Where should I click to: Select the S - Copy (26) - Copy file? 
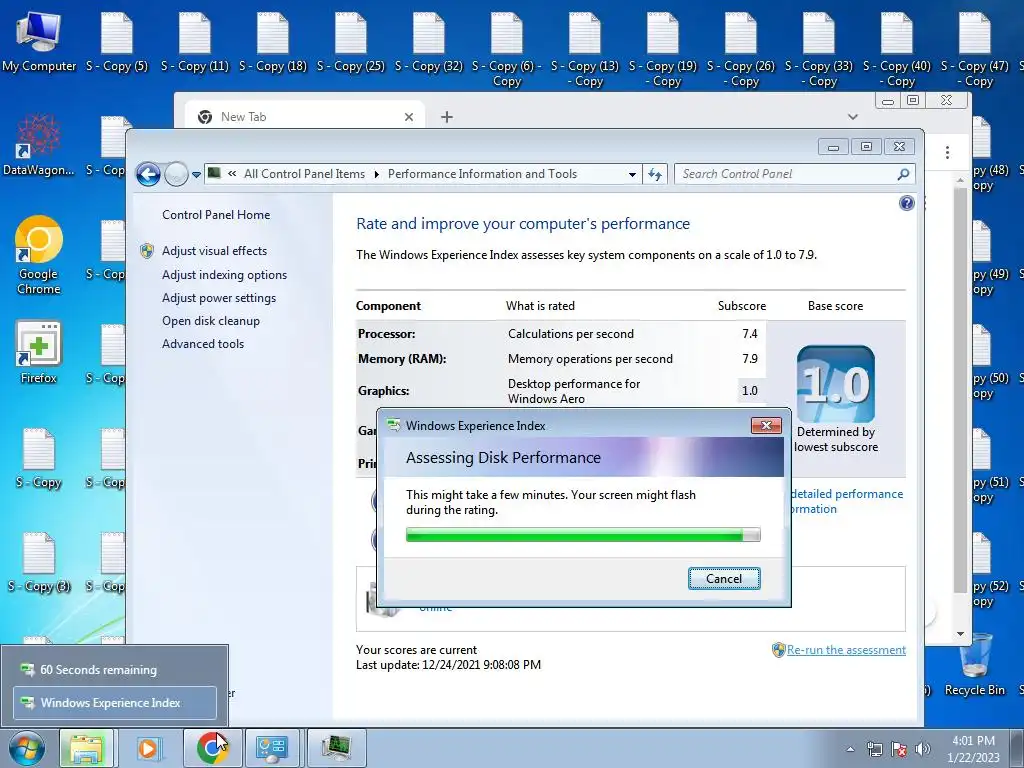click(x=741, y=50)
